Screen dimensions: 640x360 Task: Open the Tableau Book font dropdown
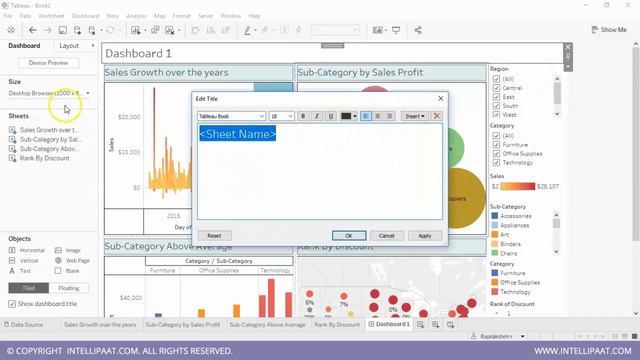point(231,116)
